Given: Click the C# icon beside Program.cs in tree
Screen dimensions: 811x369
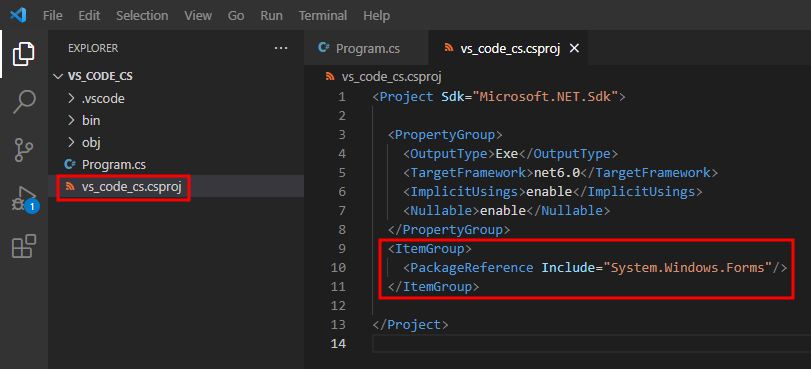Looking at the screenshot, I should click(x=70, y=165).
